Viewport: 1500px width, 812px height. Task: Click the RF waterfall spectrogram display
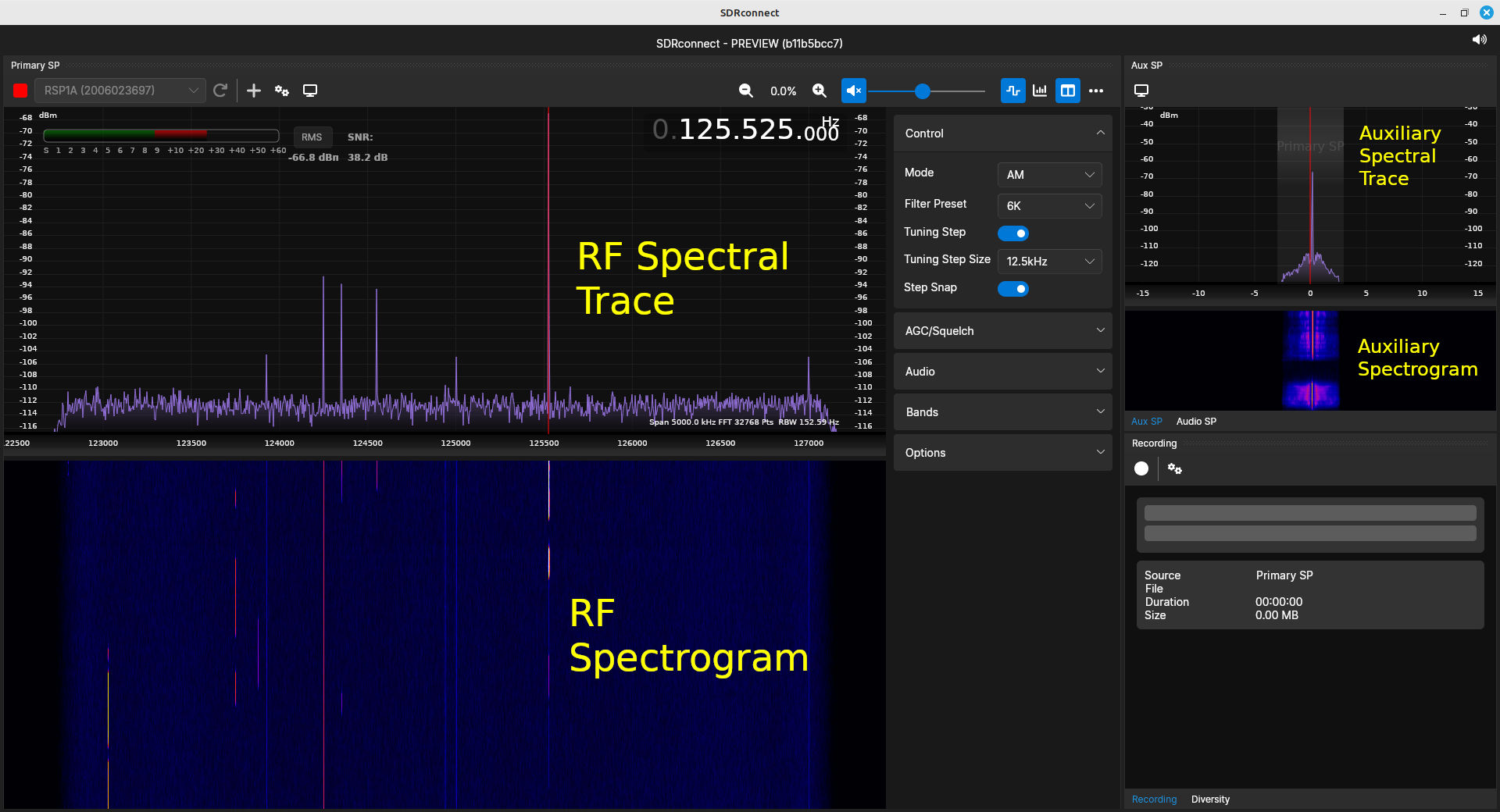click(445, 634)
